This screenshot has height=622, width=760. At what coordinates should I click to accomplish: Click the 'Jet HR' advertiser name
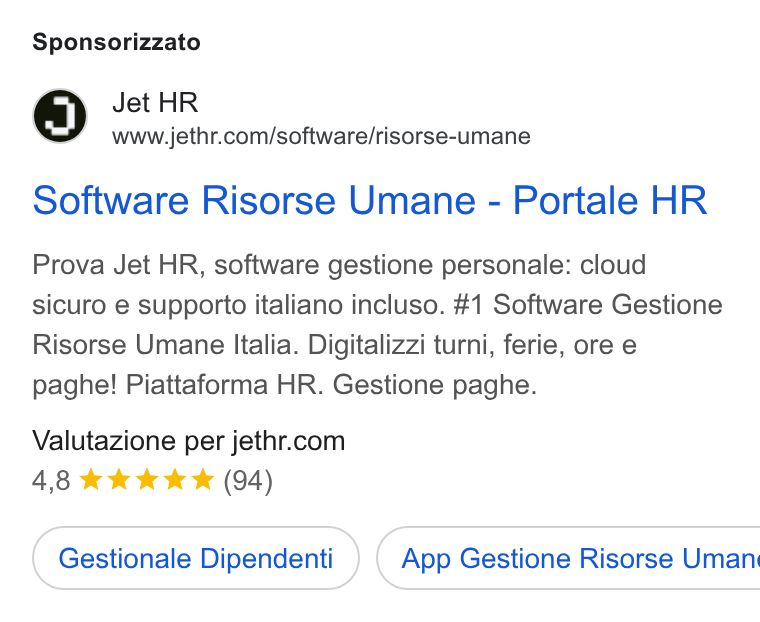[155, 103]
